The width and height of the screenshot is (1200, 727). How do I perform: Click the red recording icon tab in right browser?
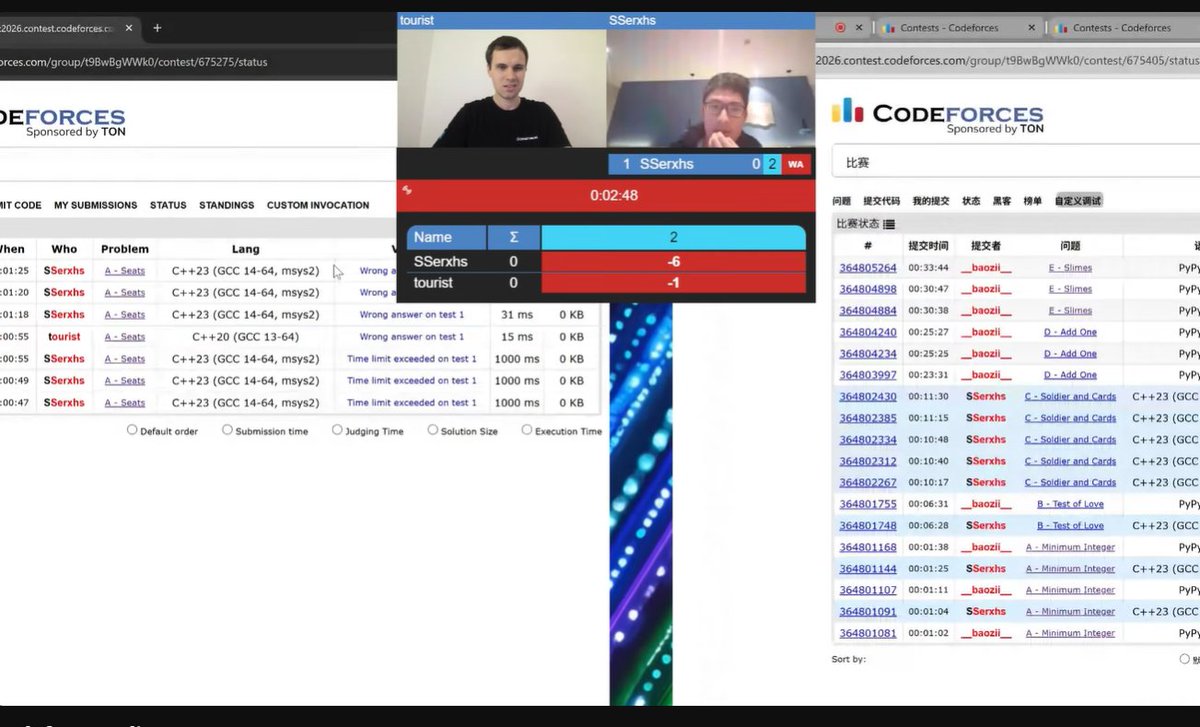click(x=840, y=28)
